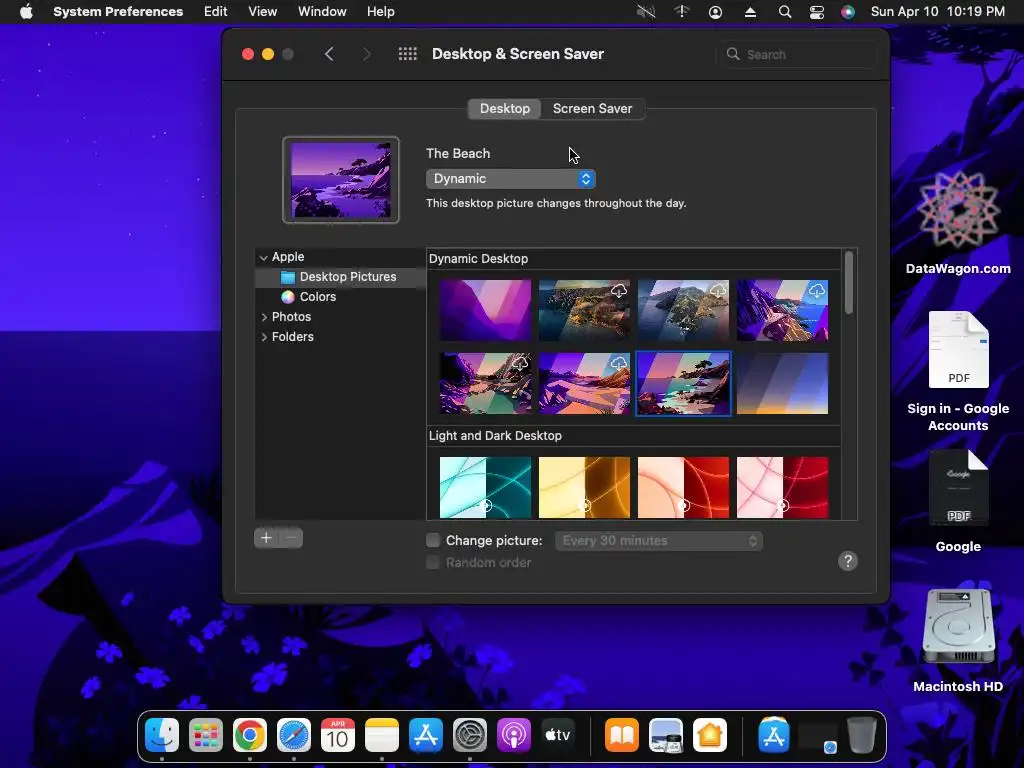Choose the Big Sur aerial coastline wallpaper
Viewport: 1024px width, 768px height.
(584, 310)
